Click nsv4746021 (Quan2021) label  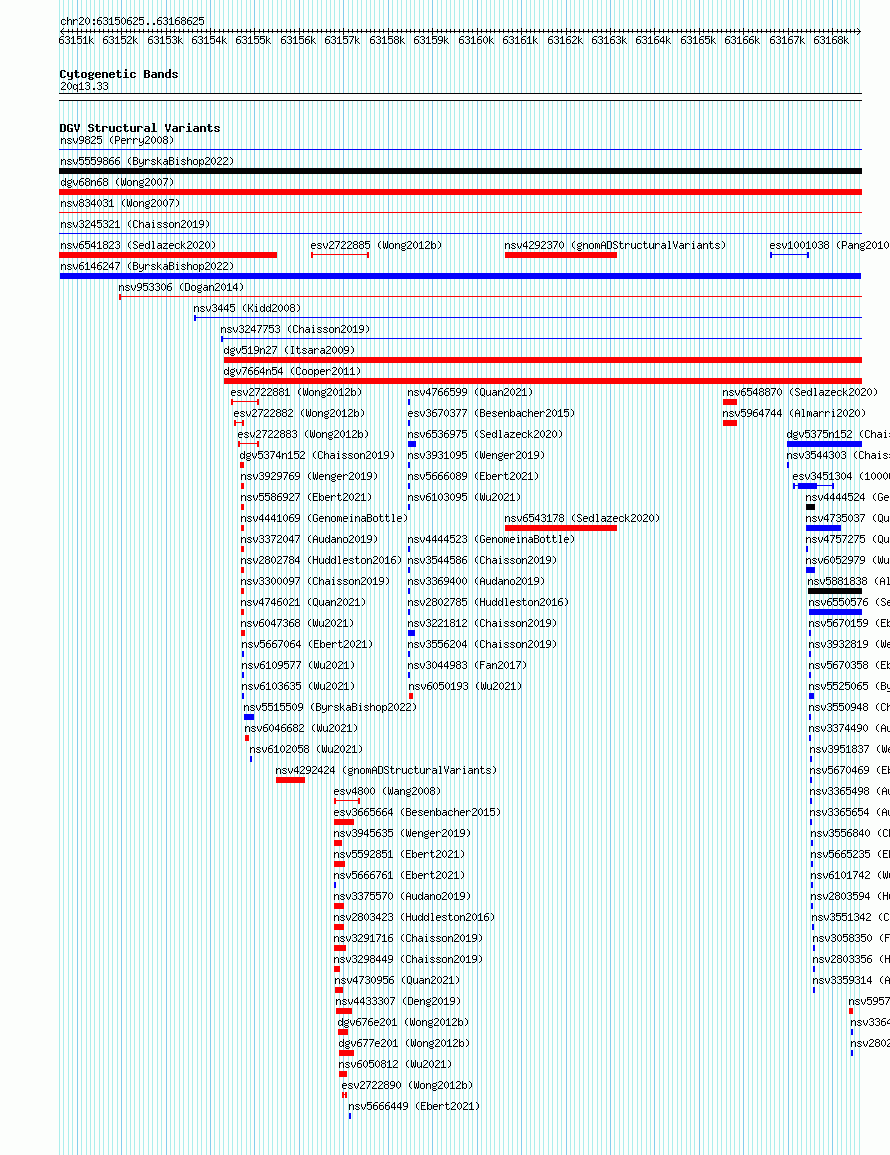(304, 602)
